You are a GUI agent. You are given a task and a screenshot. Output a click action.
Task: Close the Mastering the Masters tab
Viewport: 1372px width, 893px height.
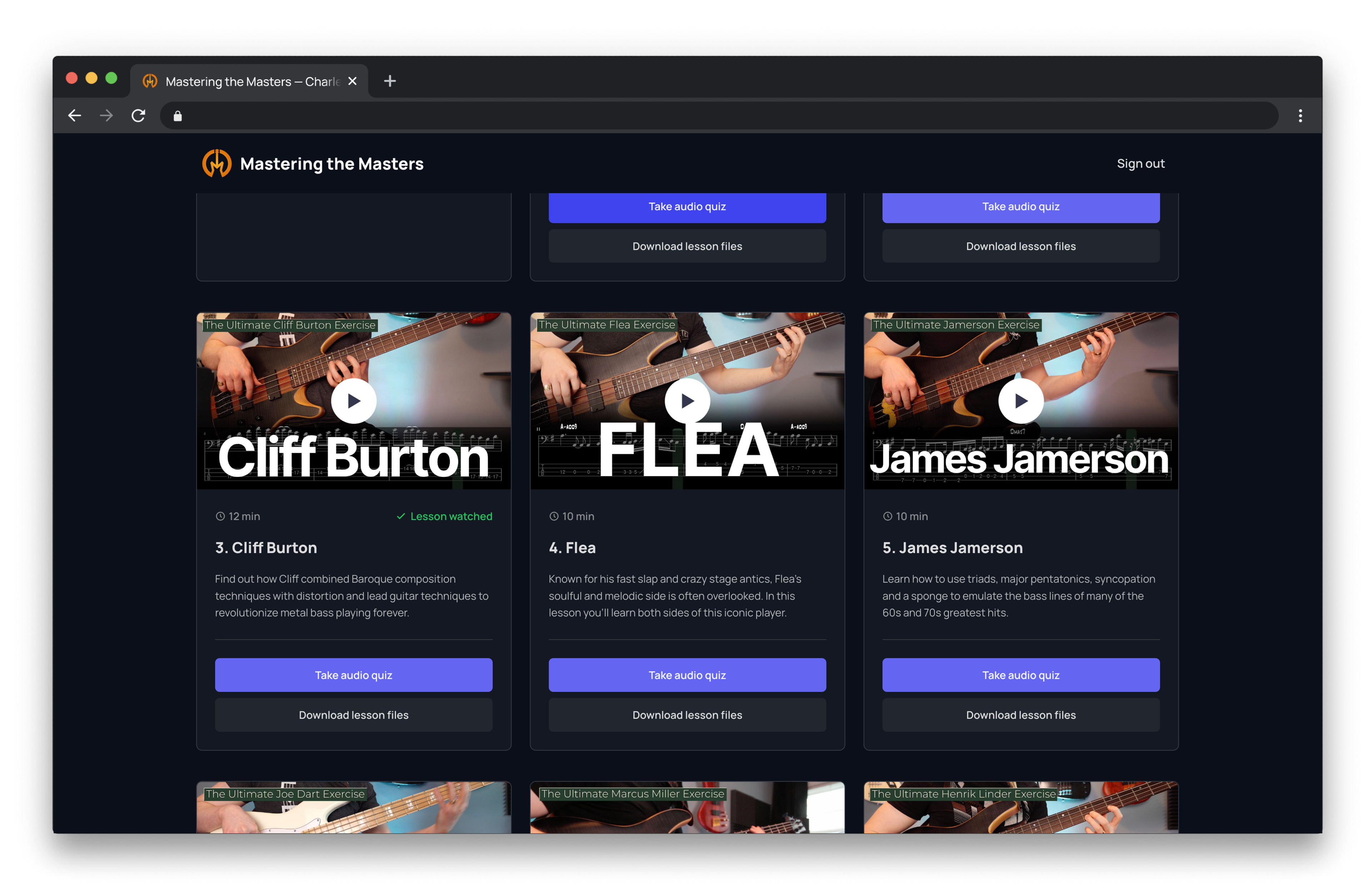pyautogui.click(x=352, y=81)
